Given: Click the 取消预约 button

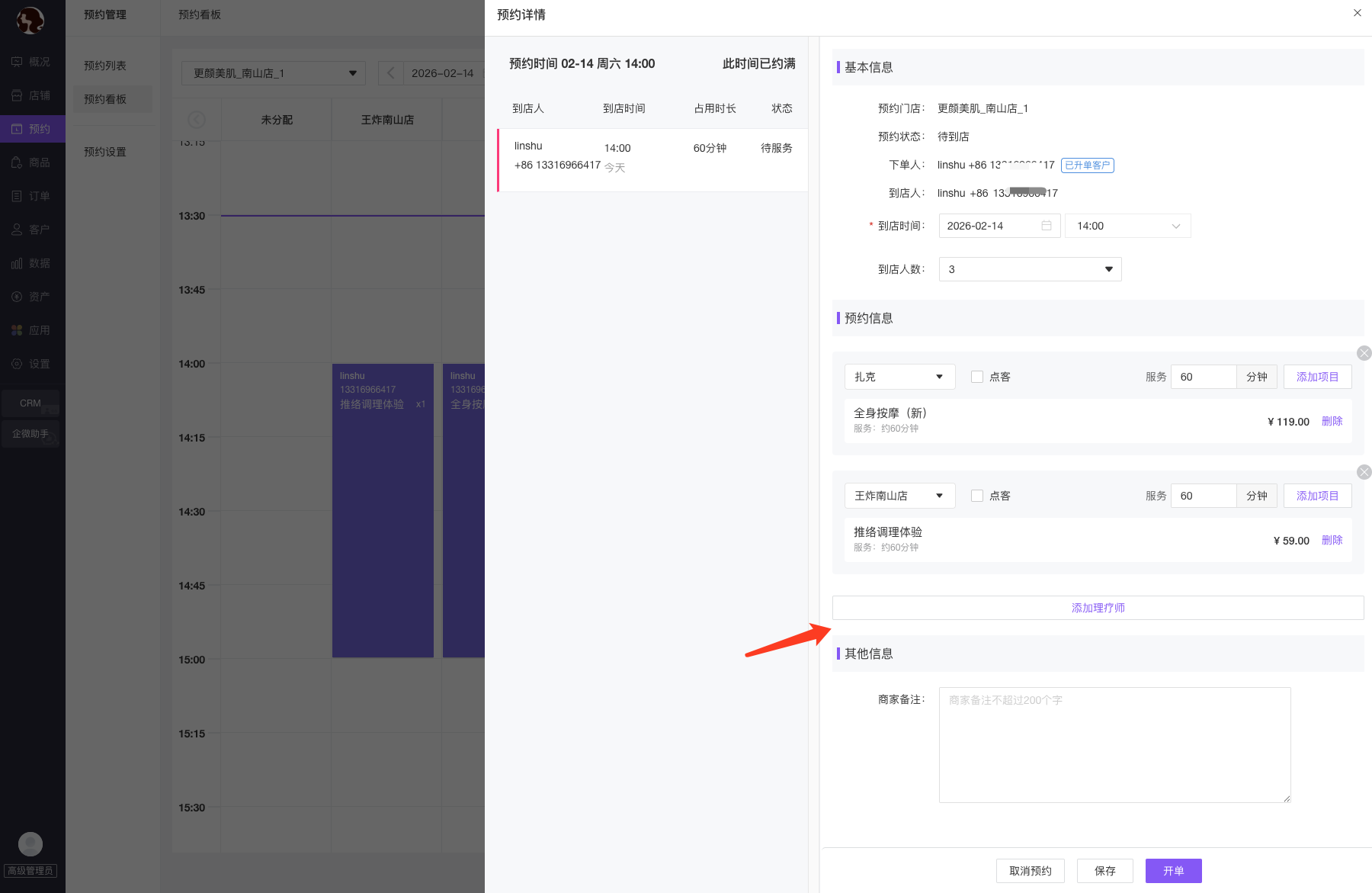Looking at the screenshot, I should tap(1030, 871).
